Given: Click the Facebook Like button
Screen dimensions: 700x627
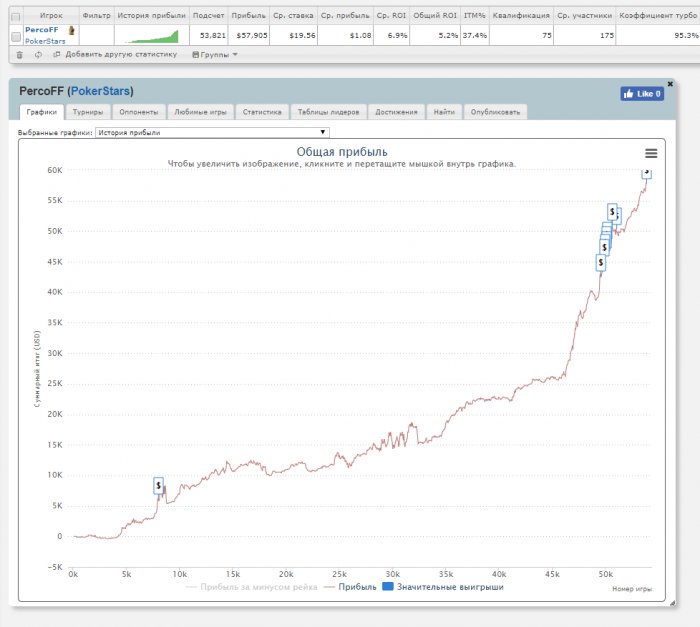Looking at the screenshot, I should (641, 94).
